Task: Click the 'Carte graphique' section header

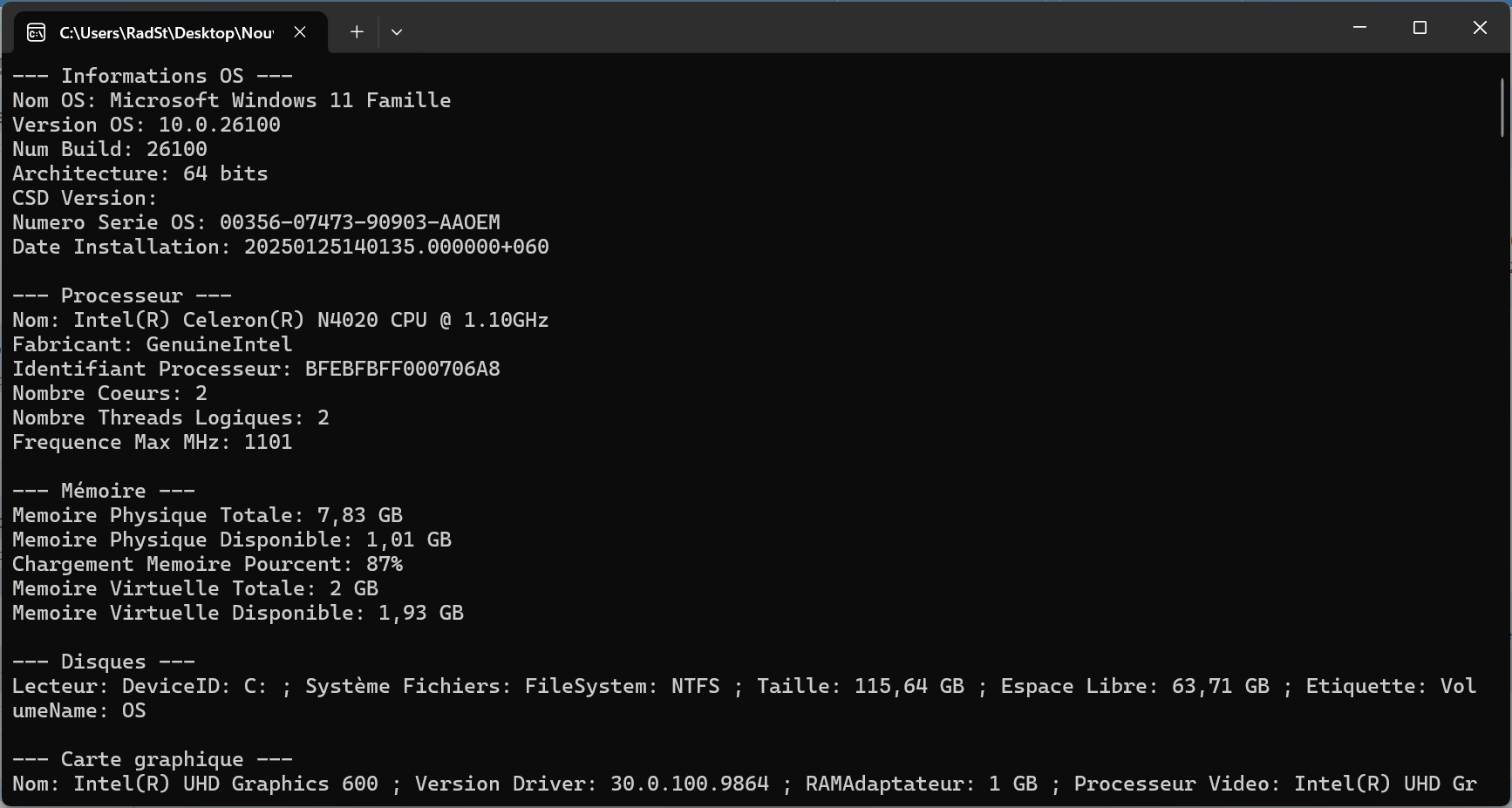Action: 152,759
